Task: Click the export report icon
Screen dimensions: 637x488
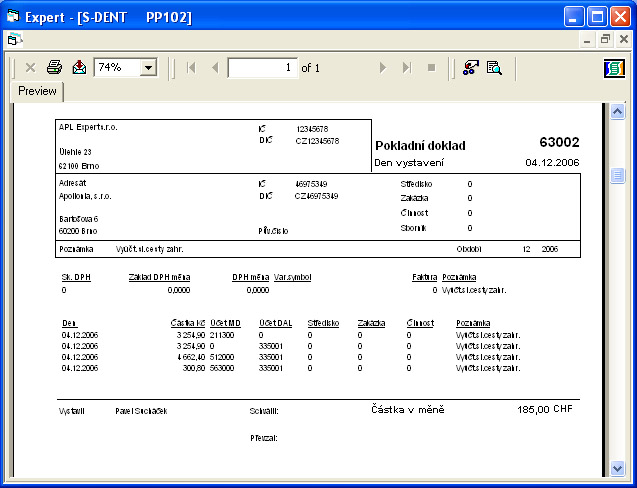Action: (x=79, y=68)
